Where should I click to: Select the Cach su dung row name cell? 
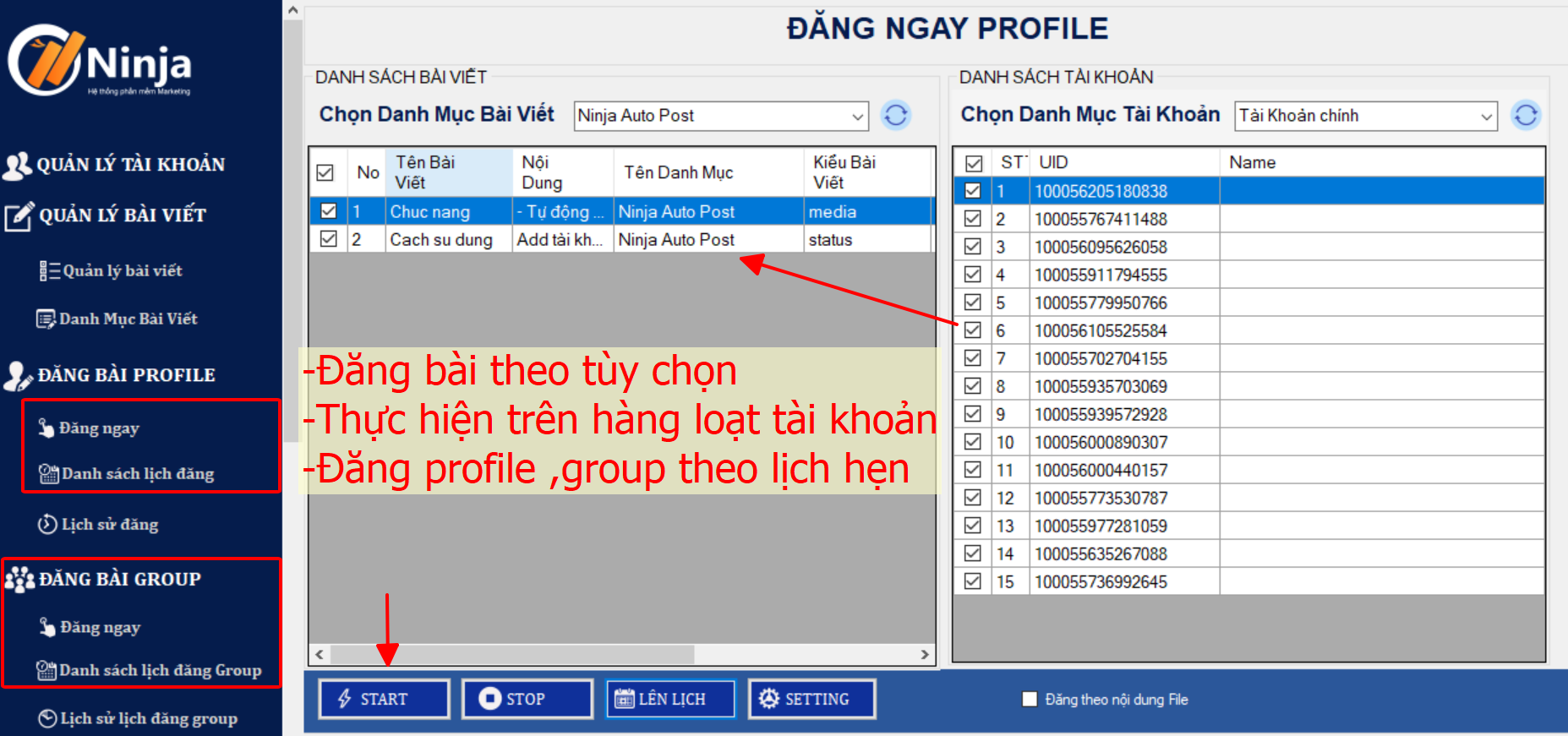449,239
